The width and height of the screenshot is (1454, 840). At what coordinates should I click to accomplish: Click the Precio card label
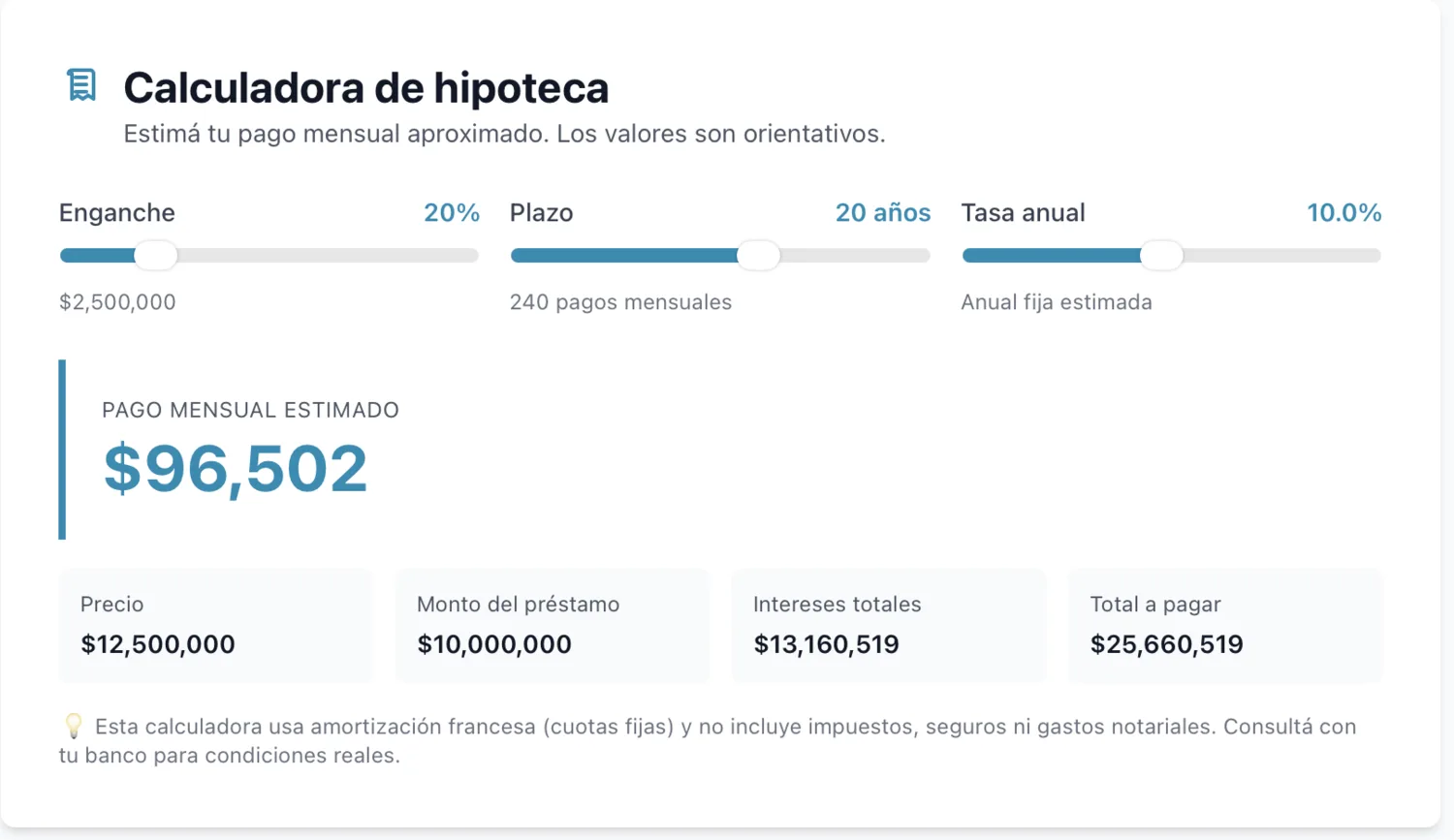(112, 605)
